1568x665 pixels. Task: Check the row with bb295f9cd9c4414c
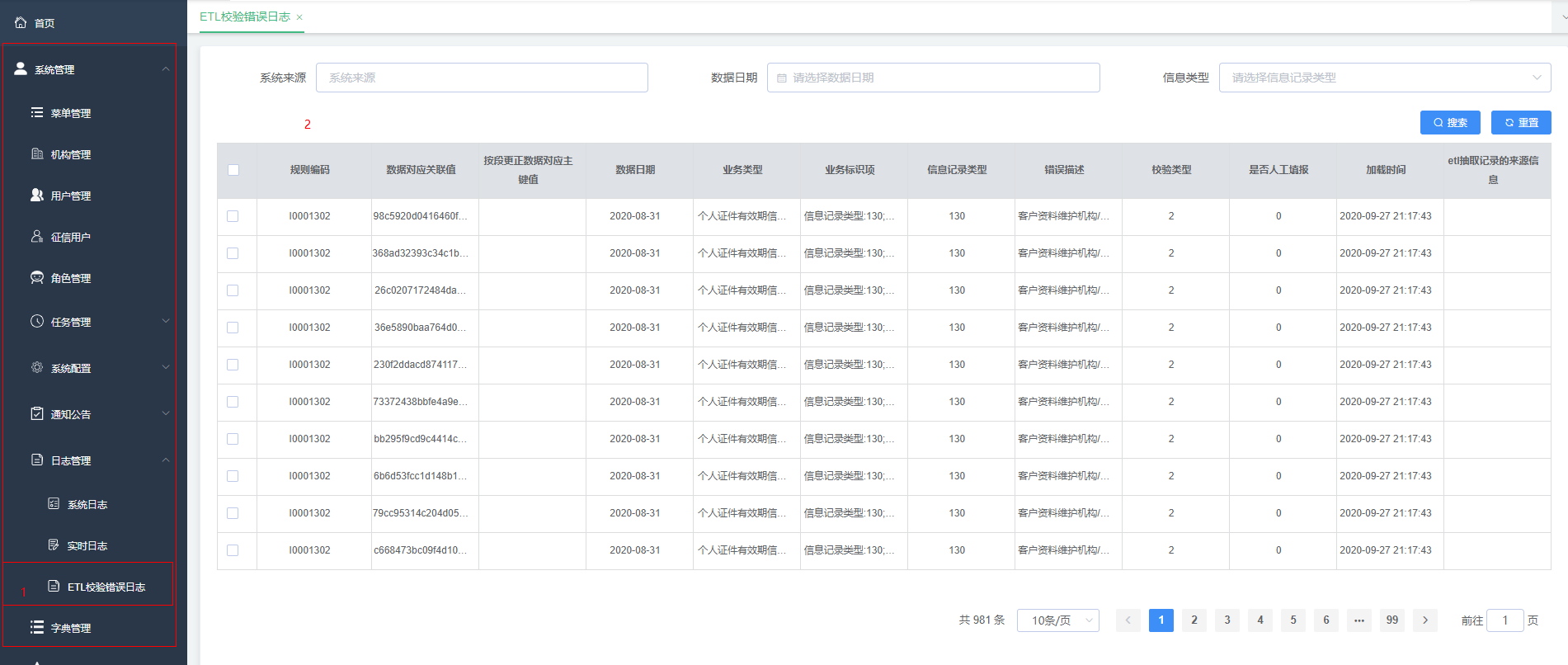tap(233, 439)
